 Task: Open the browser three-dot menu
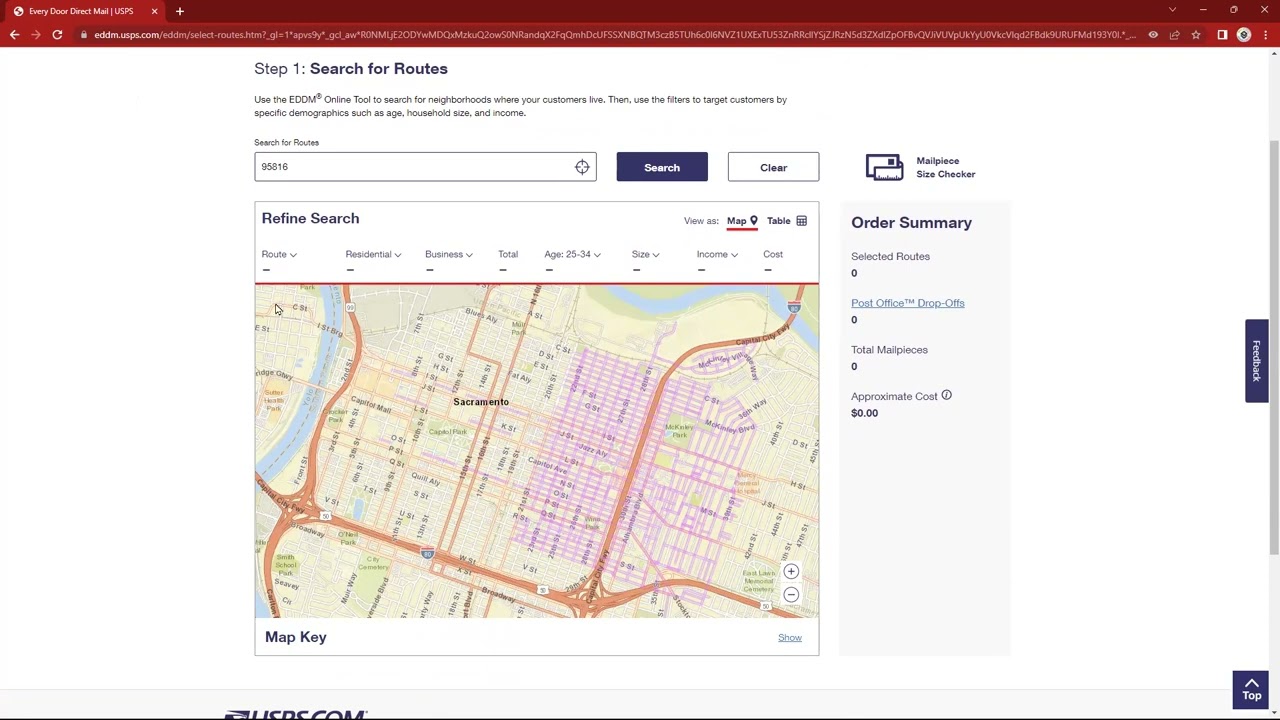[x=1266, y=35]
